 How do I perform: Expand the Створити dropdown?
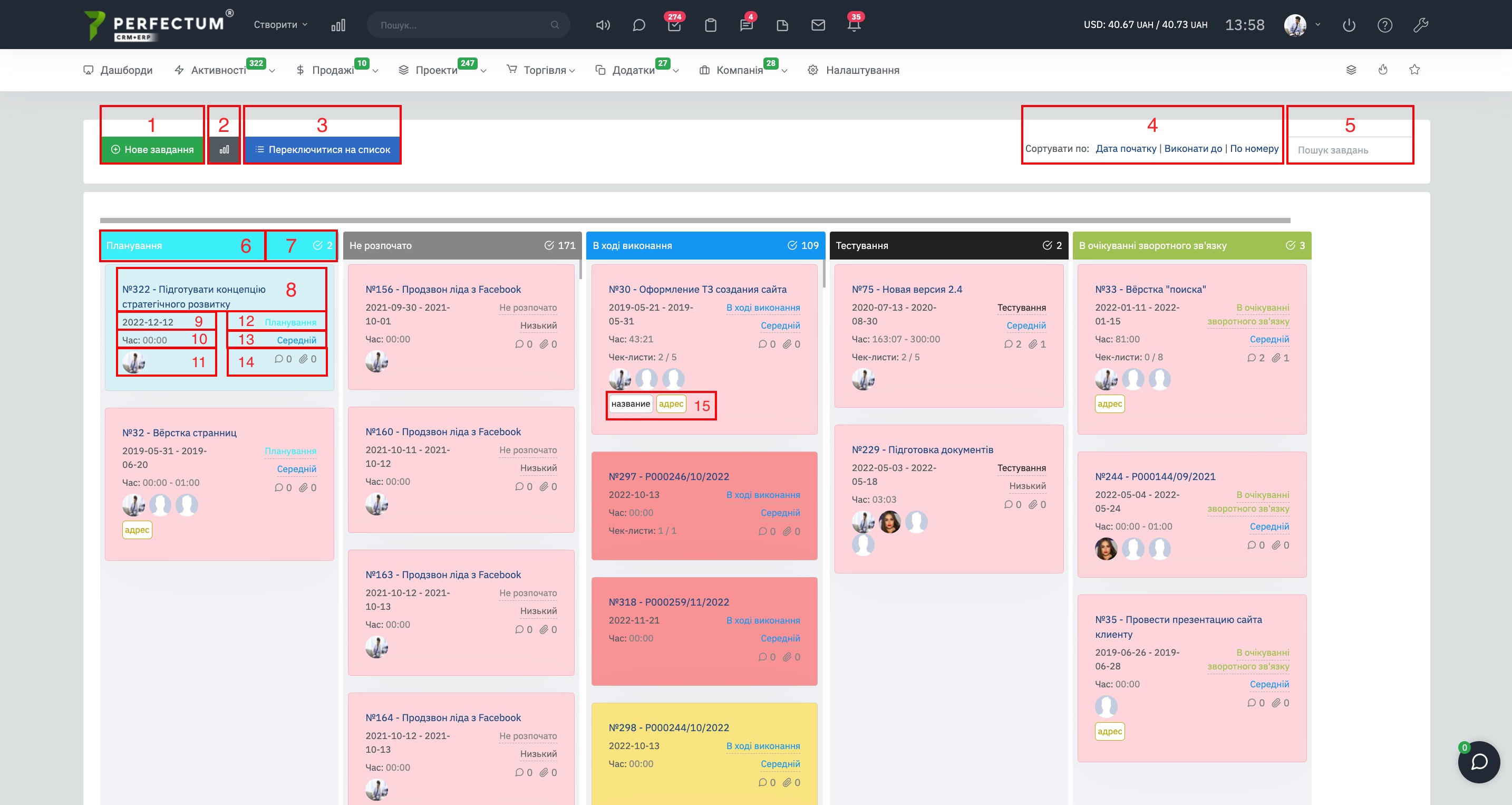click(x=280, y=25)
